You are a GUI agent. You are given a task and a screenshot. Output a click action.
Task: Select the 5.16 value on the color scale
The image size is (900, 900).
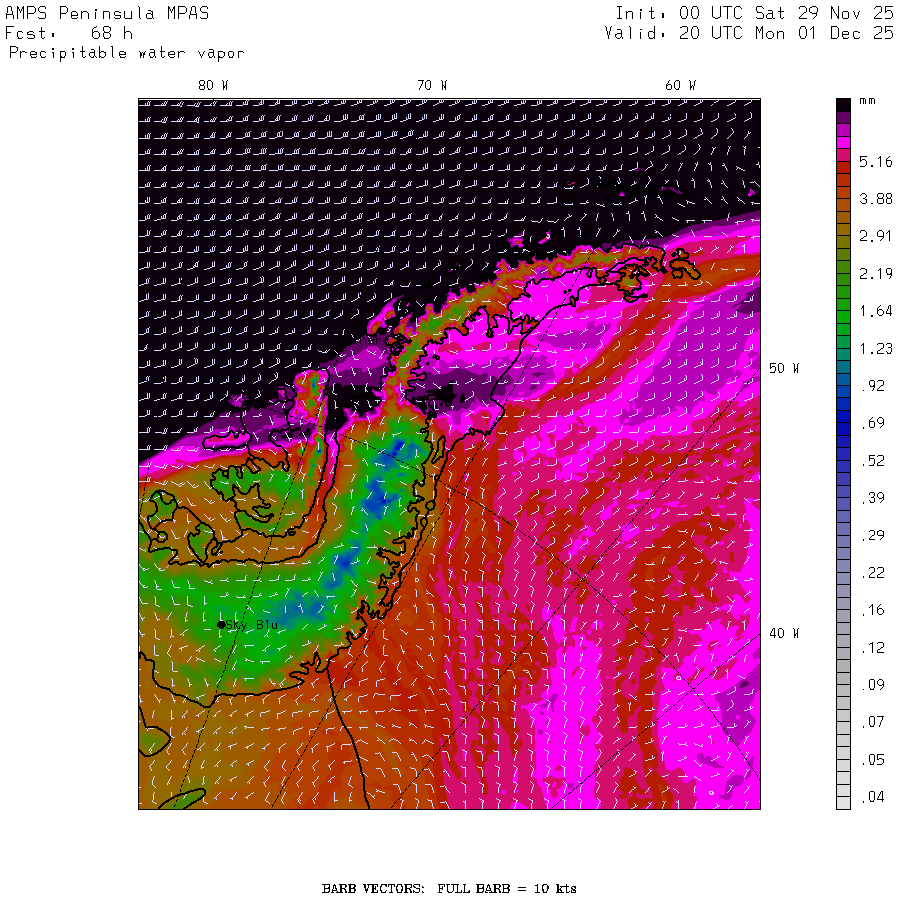pos(874,161)
